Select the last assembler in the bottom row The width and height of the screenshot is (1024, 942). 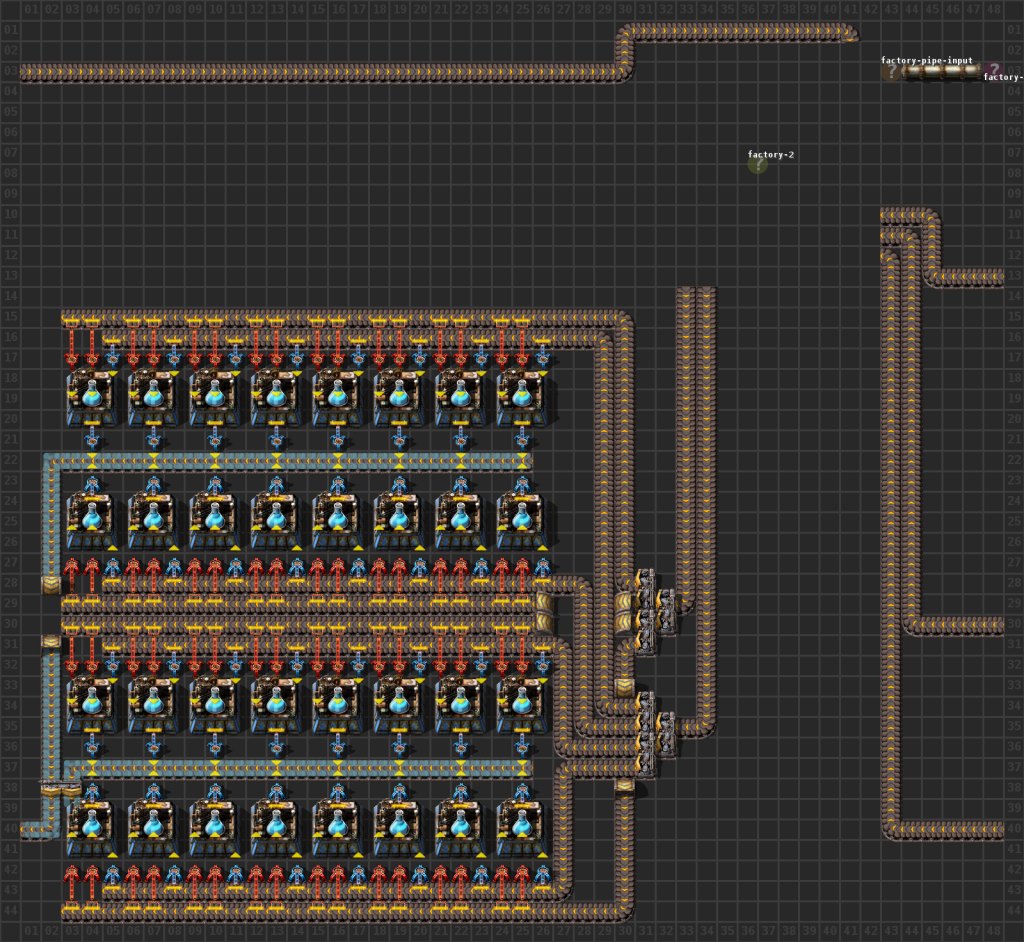(x=520, y=826)
